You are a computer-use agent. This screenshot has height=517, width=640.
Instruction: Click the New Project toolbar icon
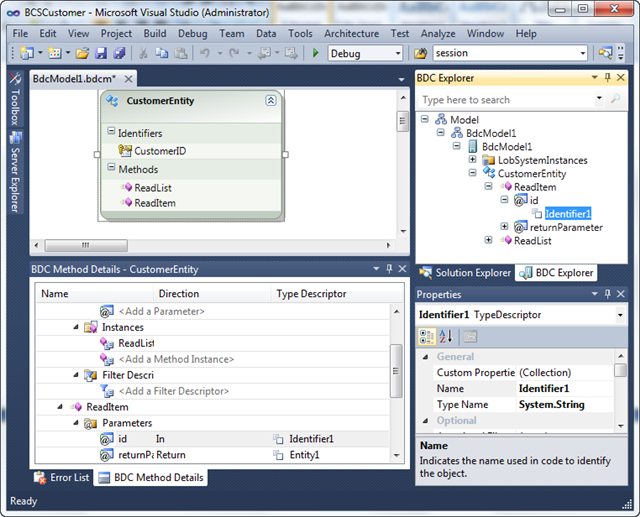pos(27,53)
